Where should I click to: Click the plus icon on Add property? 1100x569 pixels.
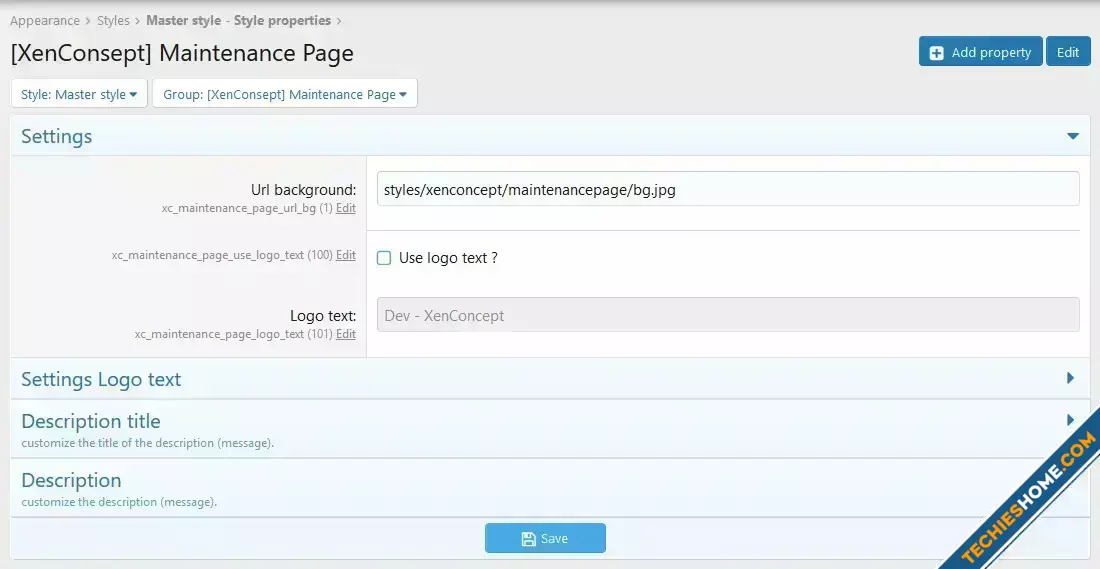pyautogui.click(x=937, y=53)
